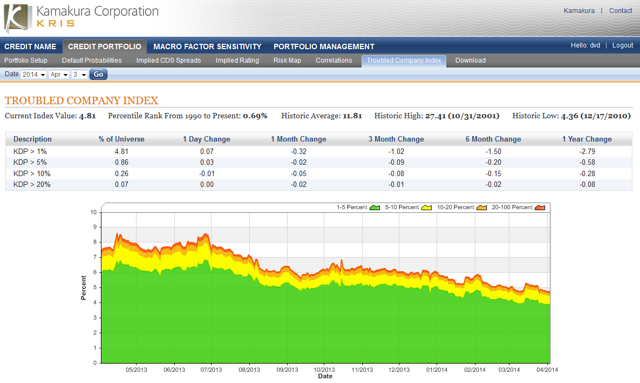Image resolution: width=640 pixels, height=383 pixels.
Task: Select the KDP > 1% row label
Action: (x=30, y=151)
